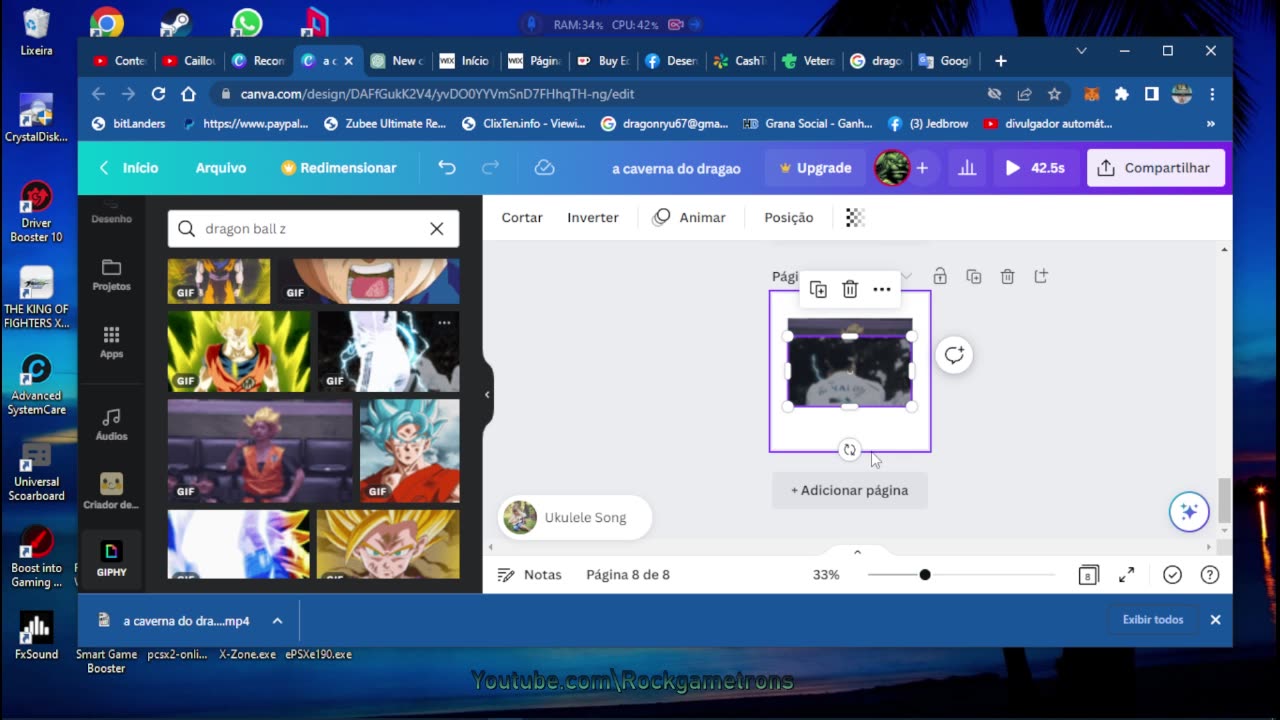Open the grid view pages icon
The height and width of the screenshot is (720, 1280).
[x=1089, y=575]
